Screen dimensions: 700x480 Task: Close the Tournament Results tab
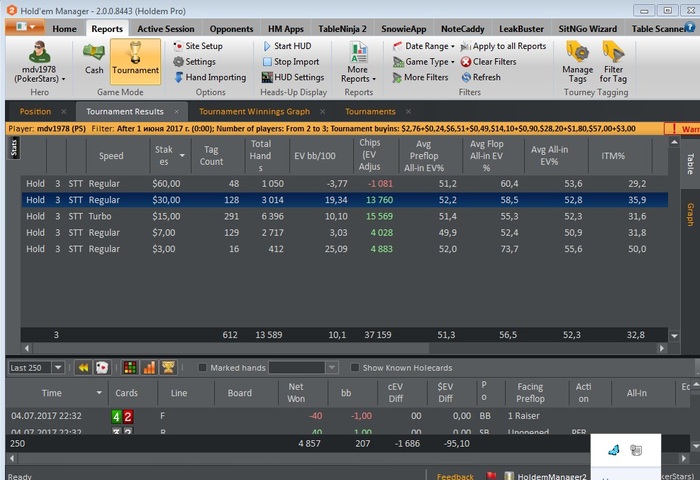(177, 112)
